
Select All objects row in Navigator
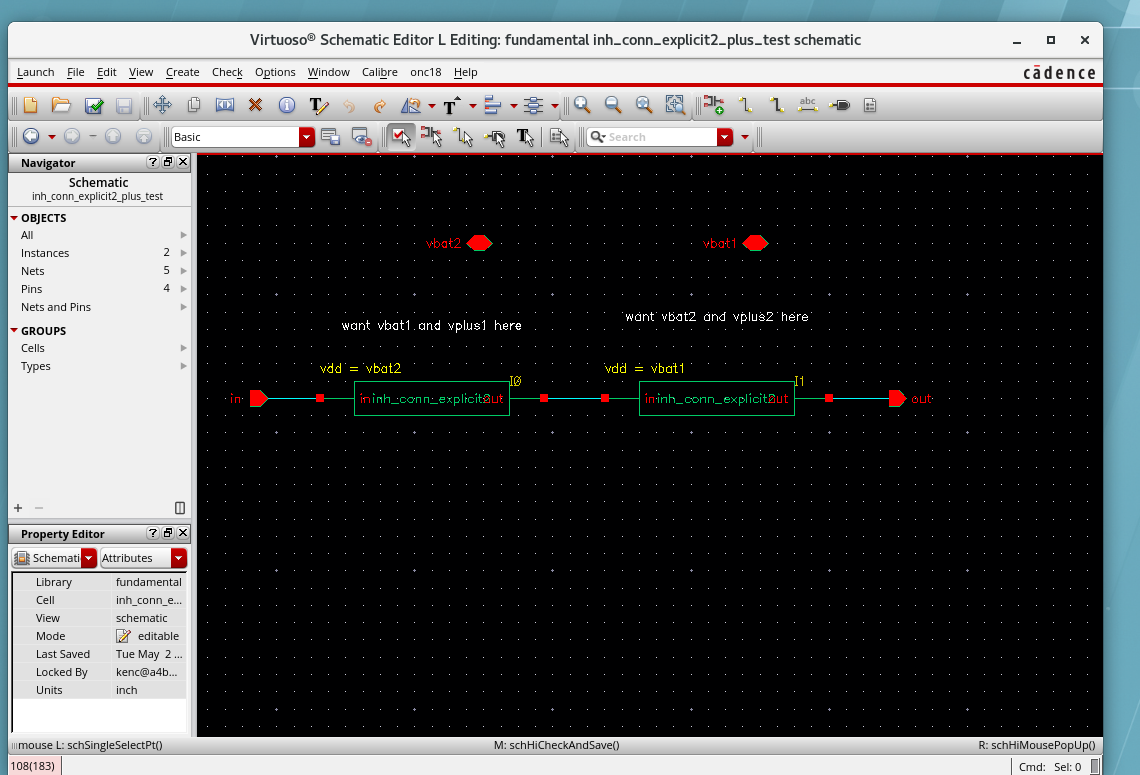tap(100, 235)
